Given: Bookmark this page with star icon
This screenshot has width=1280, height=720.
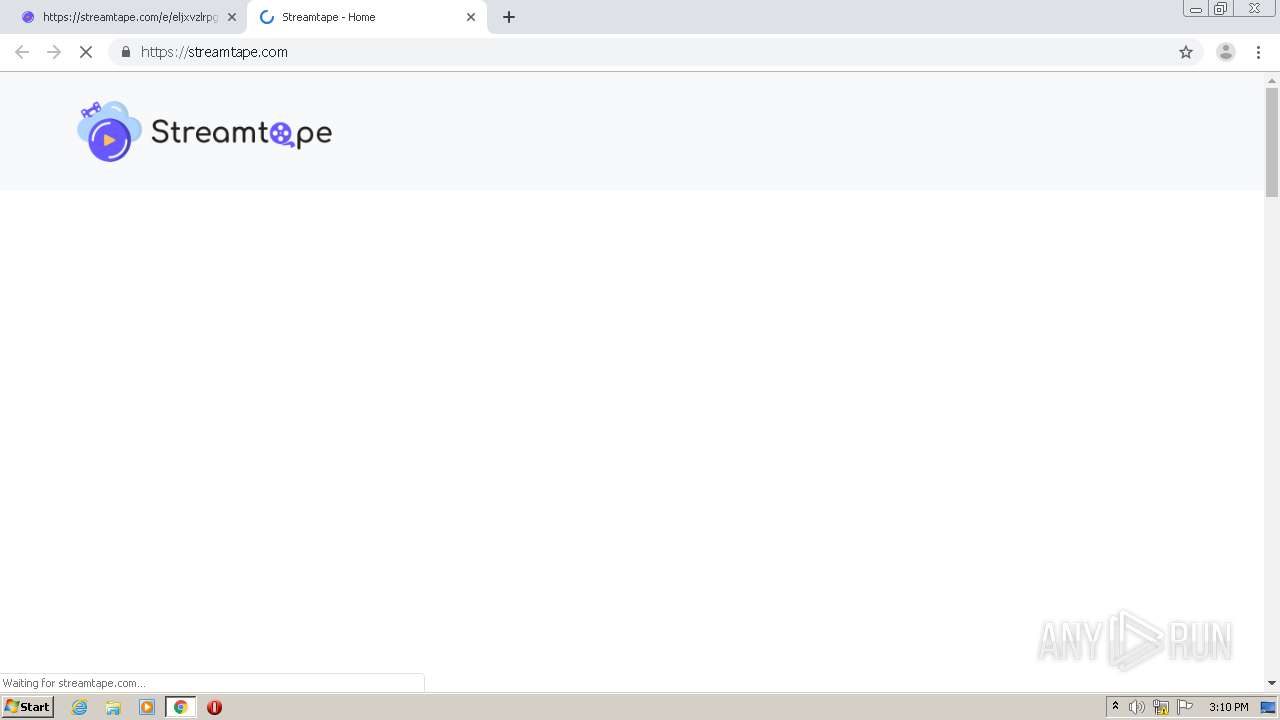Looking at the screenshot, I should point(1186,52).
